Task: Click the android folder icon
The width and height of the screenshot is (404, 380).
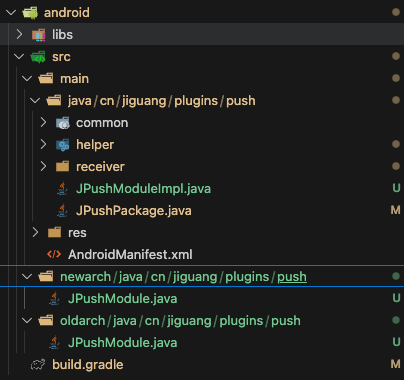Action: point(30,13)
